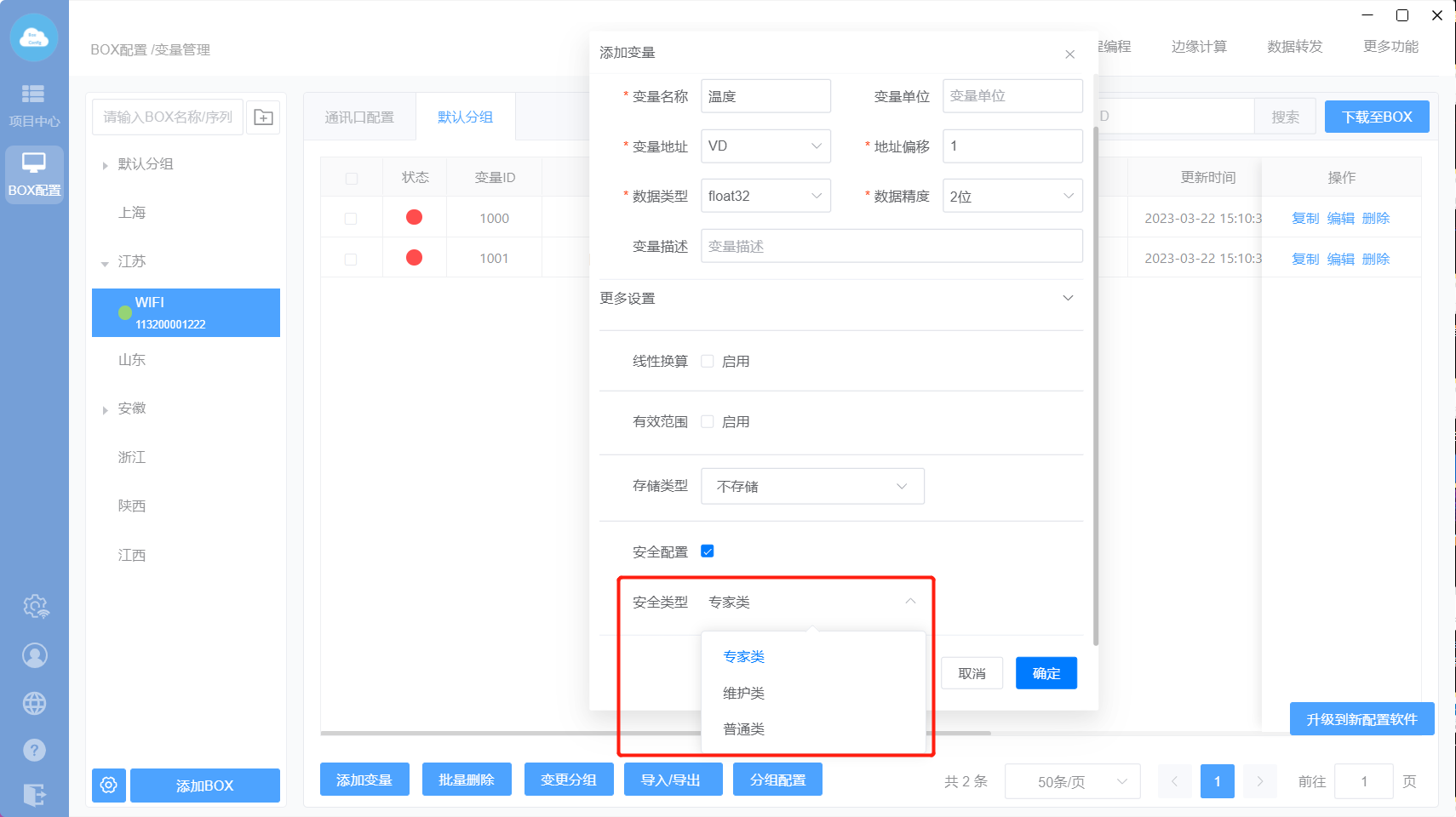Screen dimensions: 1456x817
Task: Click the network settings gear icon in sidebar
Action: click(x=35, y=607)
